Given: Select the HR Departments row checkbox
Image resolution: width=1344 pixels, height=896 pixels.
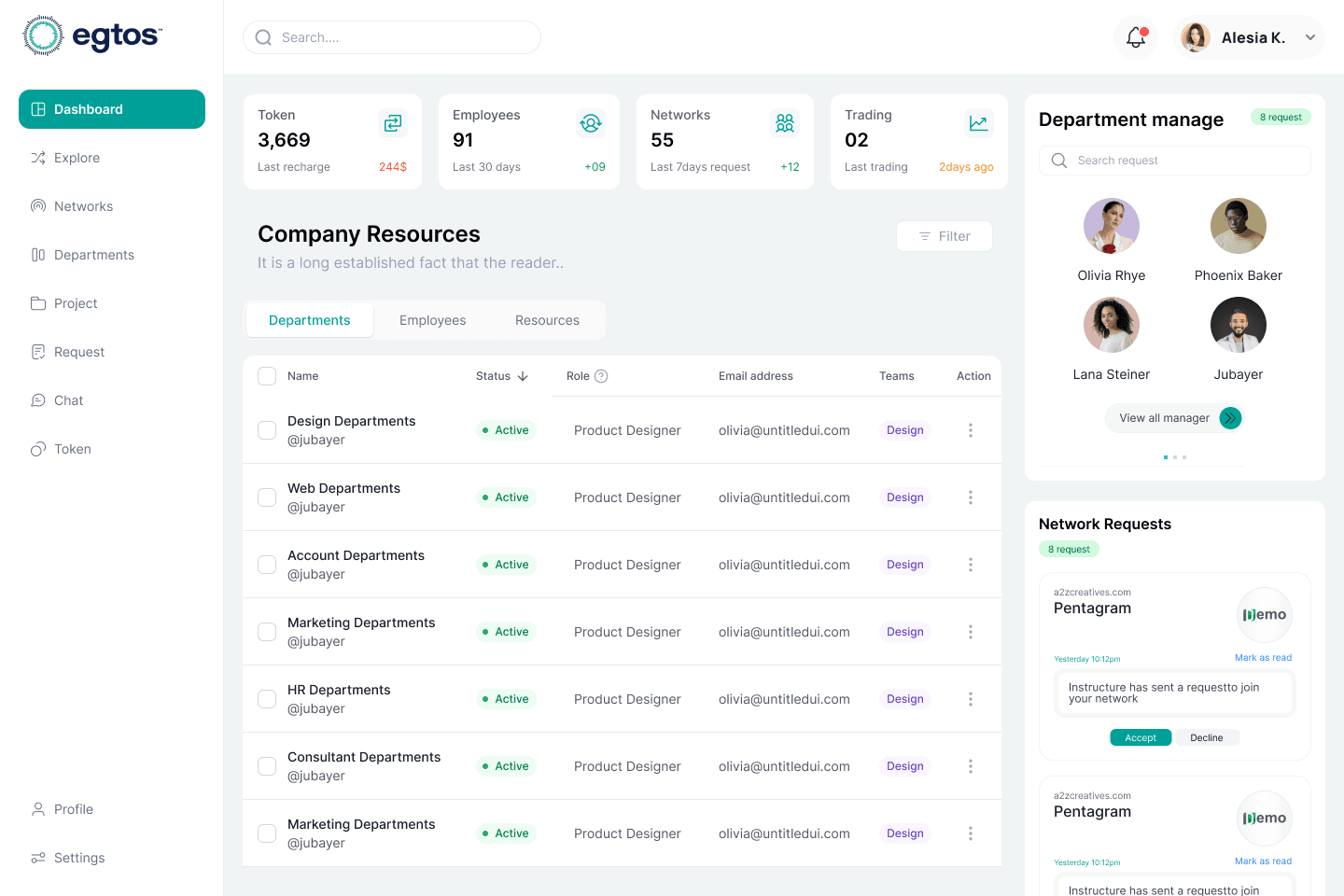Looking at the screenshot, I should [x=267, y=699].
